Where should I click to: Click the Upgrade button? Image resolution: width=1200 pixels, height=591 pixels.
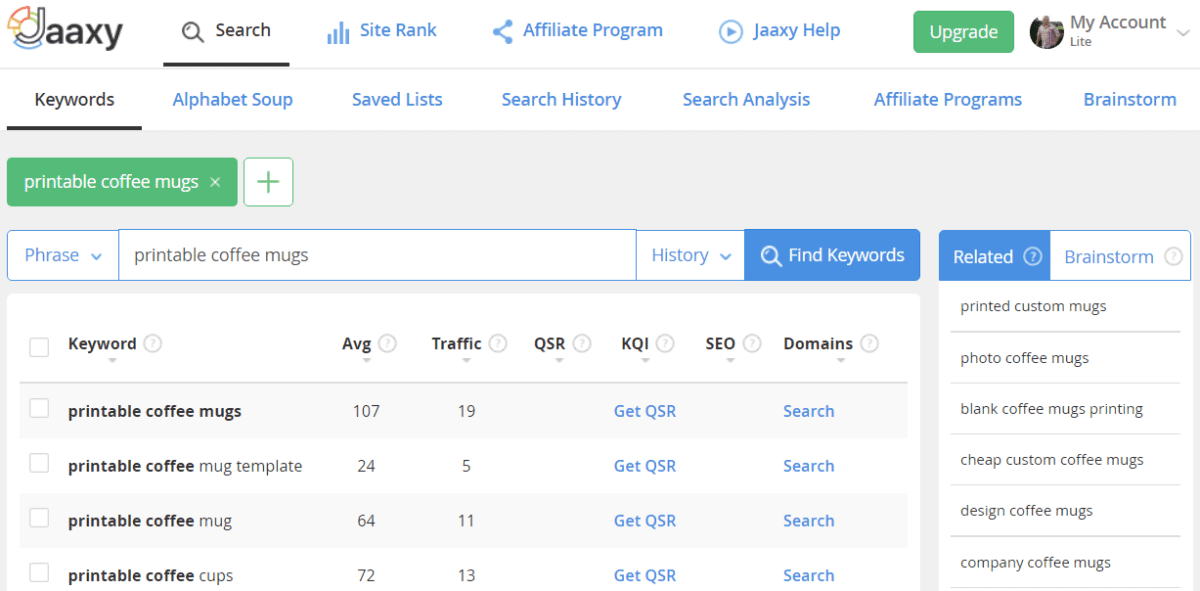click(x=963, y=32)
